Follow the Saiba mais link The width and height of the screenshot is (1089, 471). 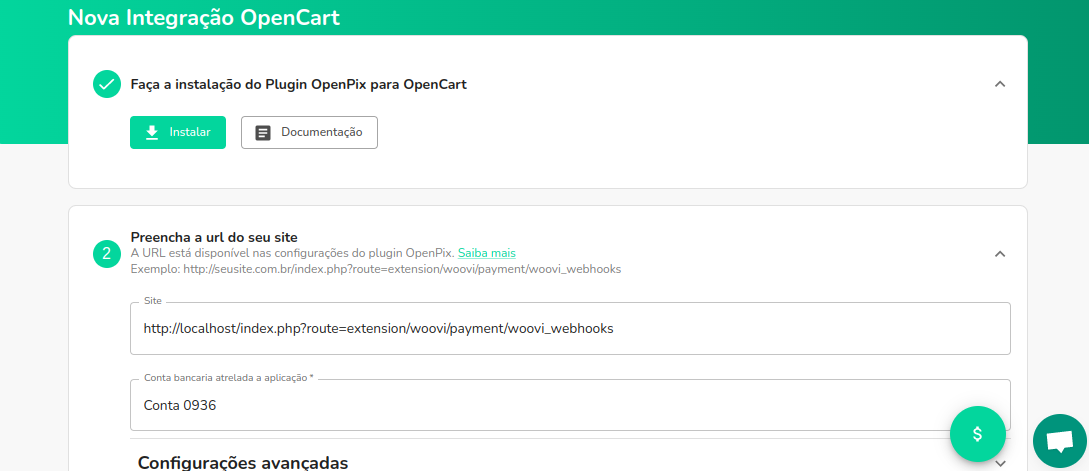486,253
